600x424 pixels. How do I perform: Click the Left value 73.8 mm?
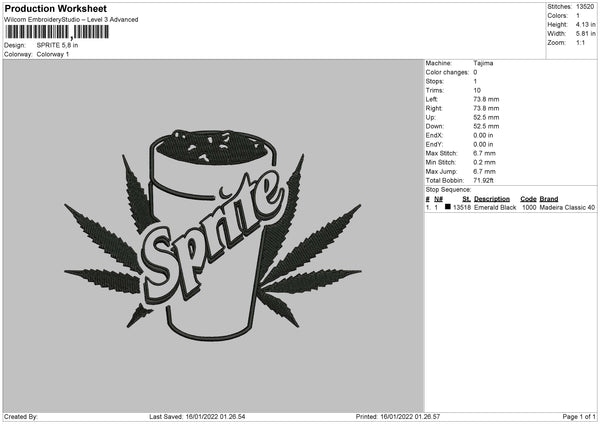coord(486,99)
